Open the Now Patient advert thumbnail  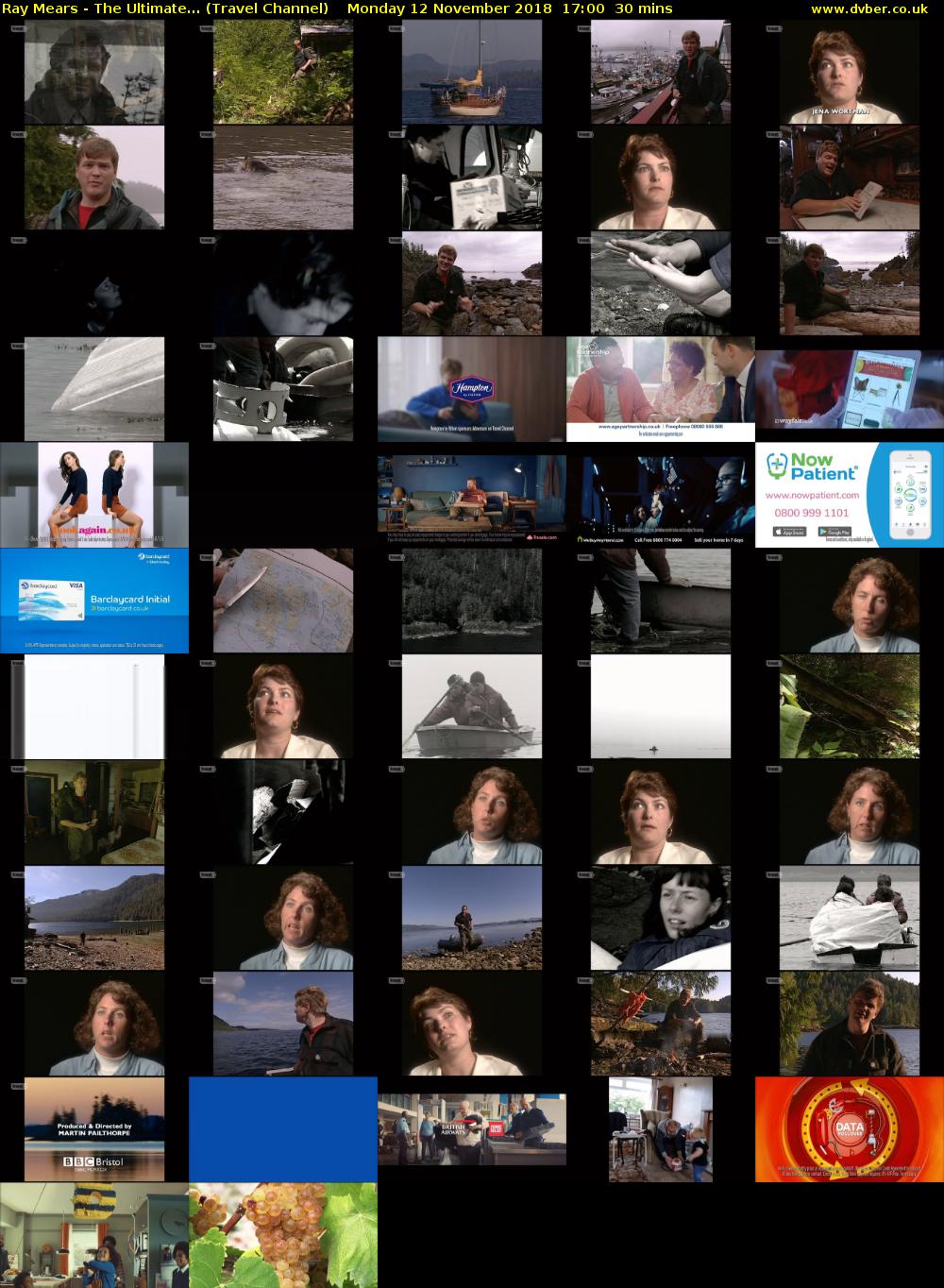(x=849, y=495)
